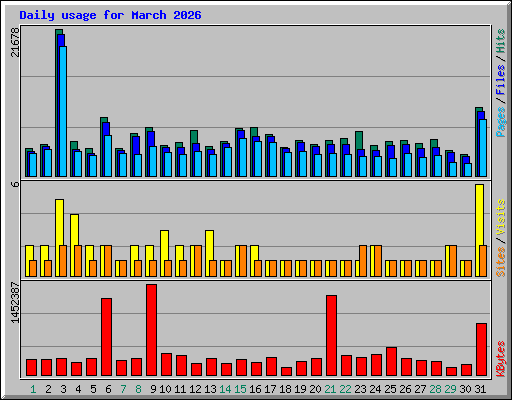Select the orange Sites bar for day 12
This screenshot has width=512, height=400.
(198, 261)
